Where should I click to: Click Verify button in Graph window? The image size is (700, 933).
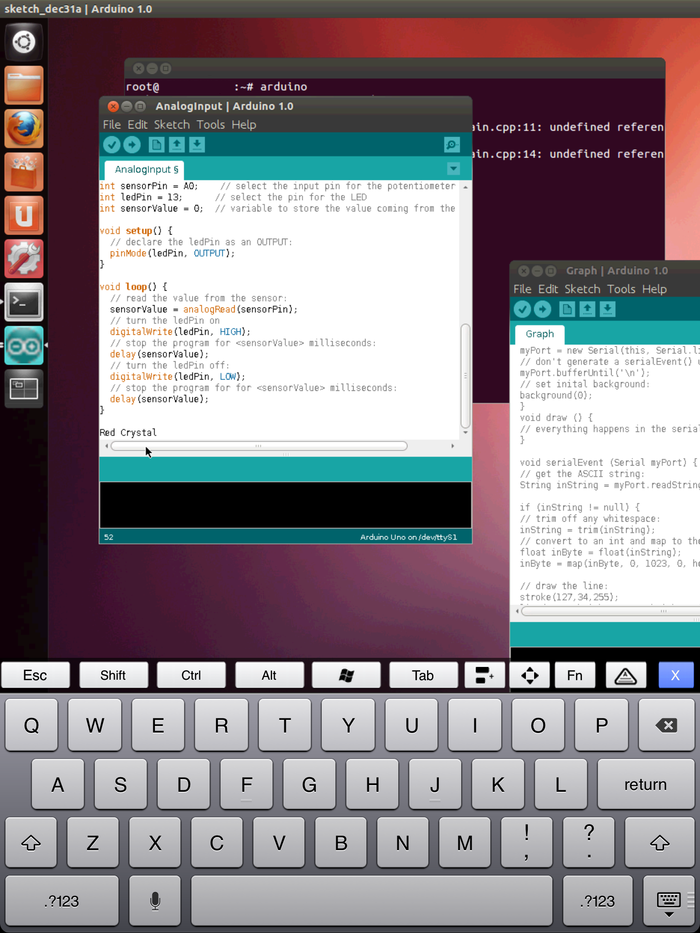(522, 309)
